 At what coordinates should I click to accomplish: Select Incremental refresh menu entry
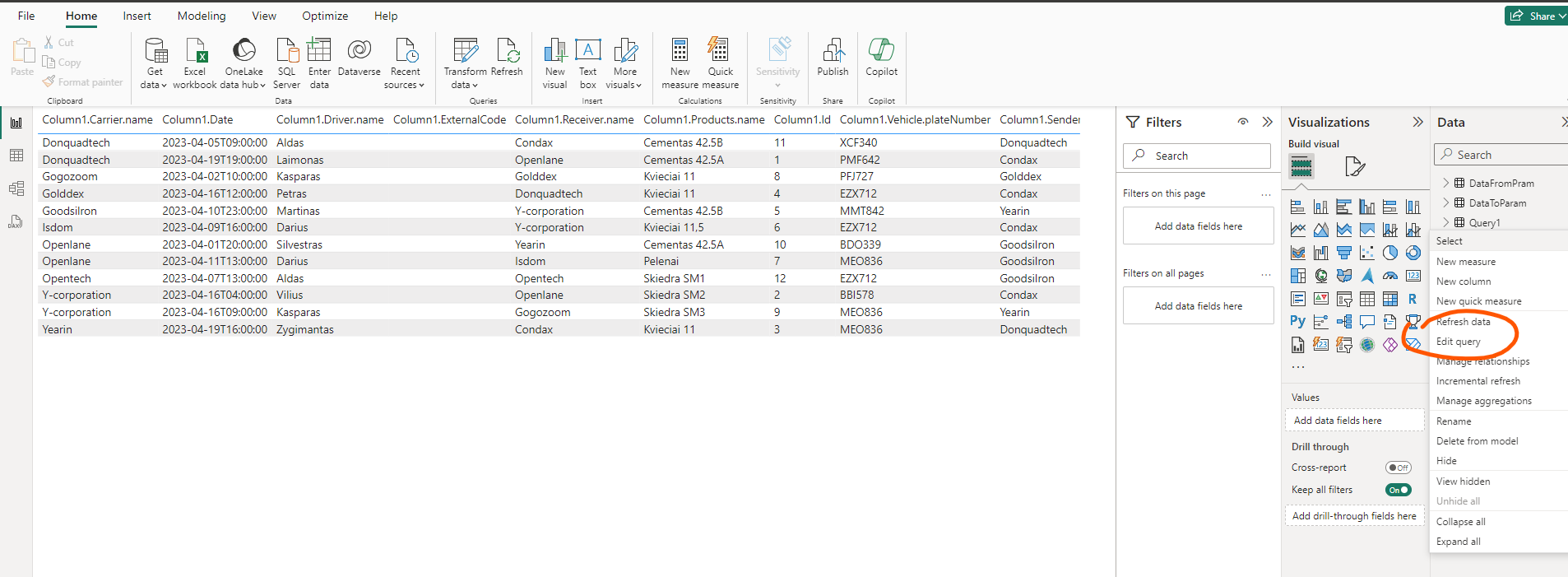(1478, 381)
